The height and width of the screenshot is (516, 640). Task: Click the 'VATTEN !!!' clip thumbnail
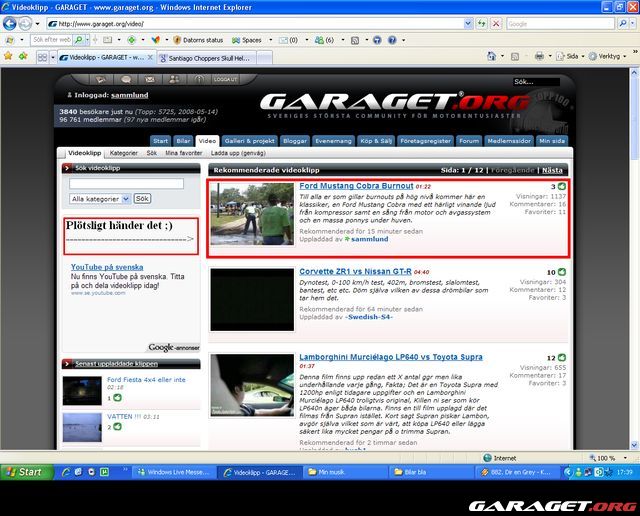tap(82, 427)
